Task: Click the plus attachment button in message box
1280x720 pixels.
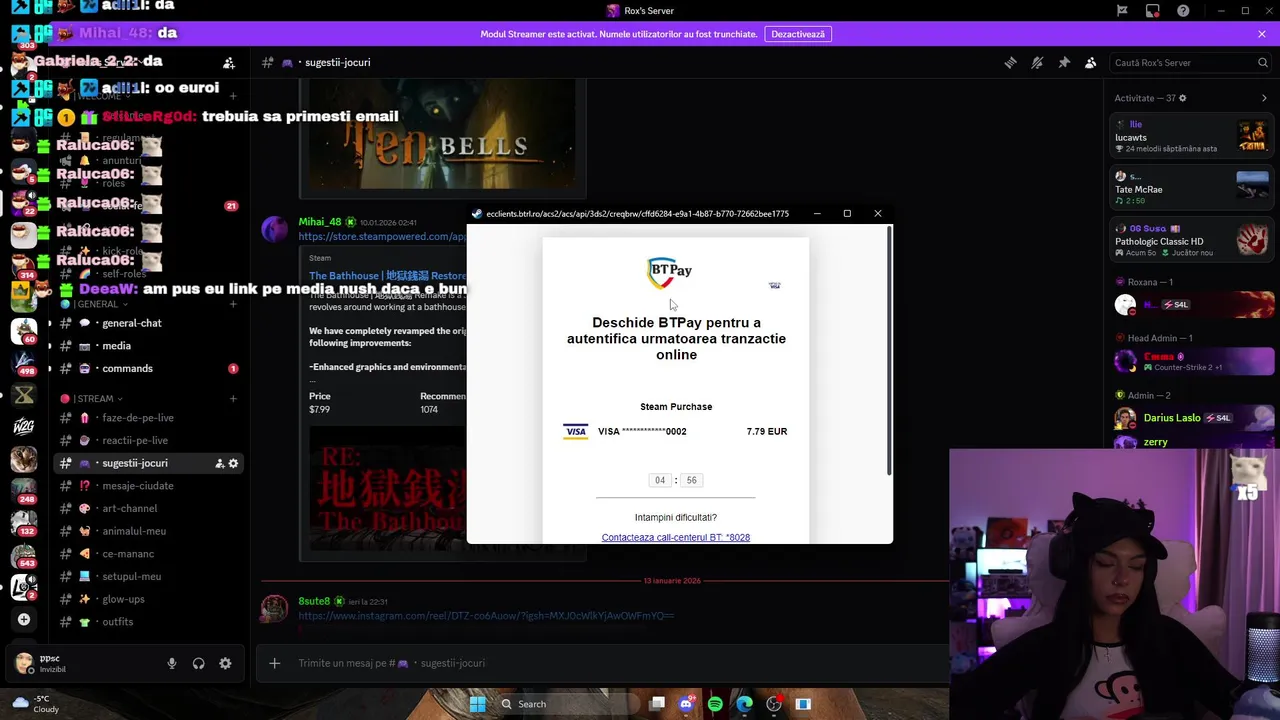Action: click(275, 663)
